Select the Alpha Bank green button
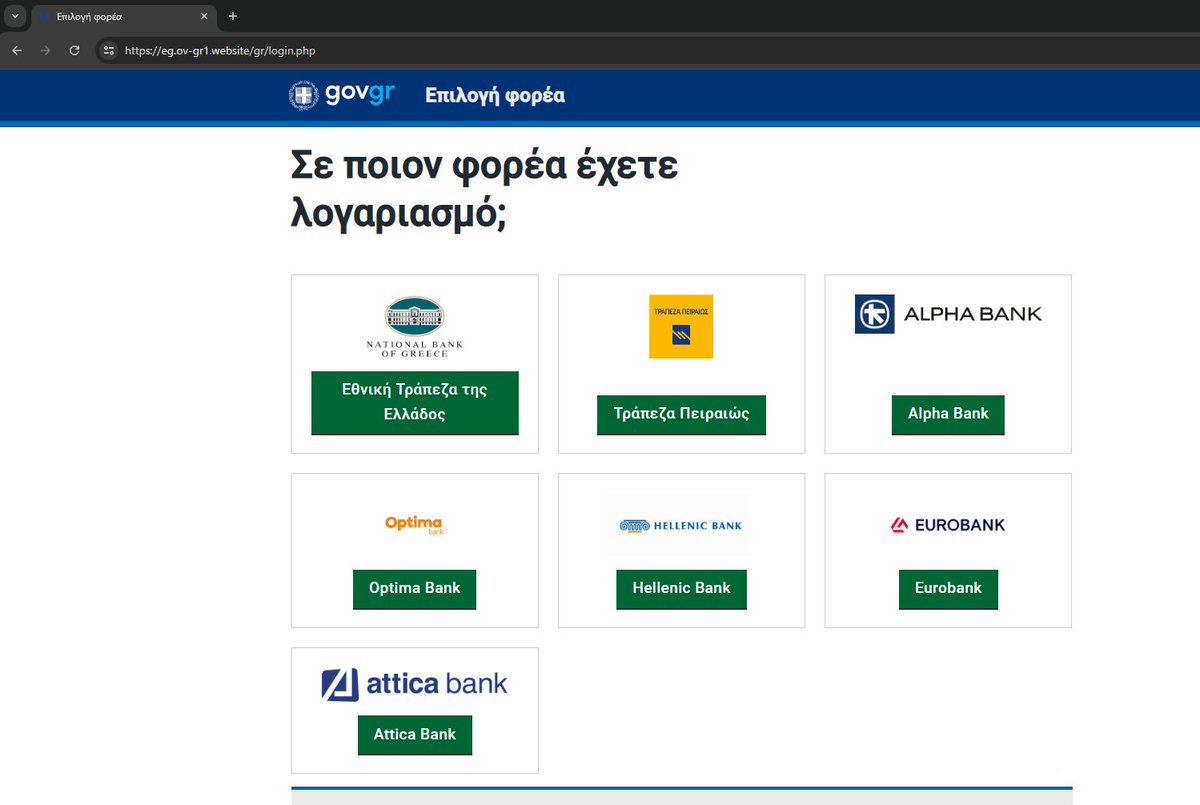The image size is (1200, 805). (947, 414)
